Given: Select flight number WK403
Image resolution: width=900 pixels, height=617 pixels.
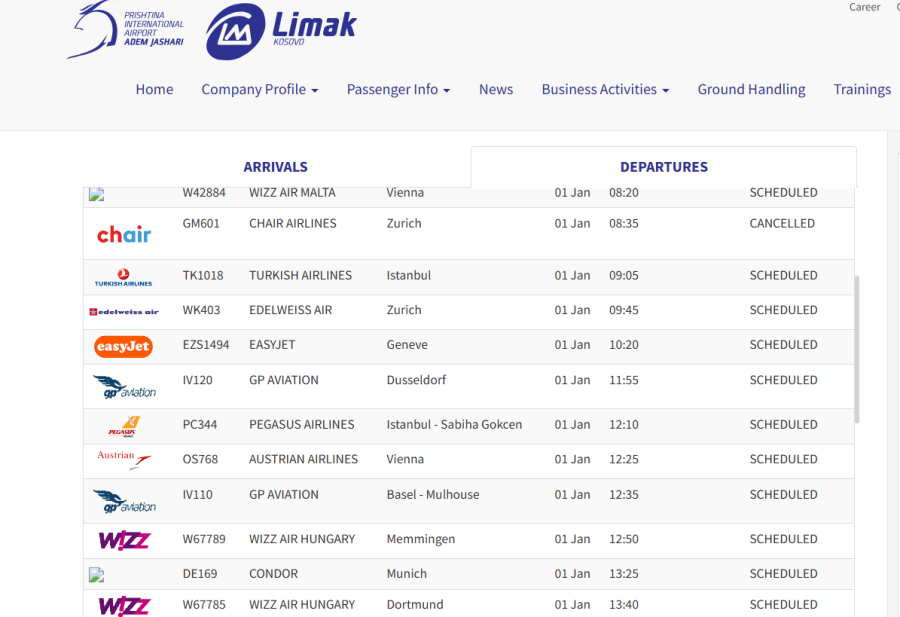Looking at the screenshot, I should coord(201,310).
